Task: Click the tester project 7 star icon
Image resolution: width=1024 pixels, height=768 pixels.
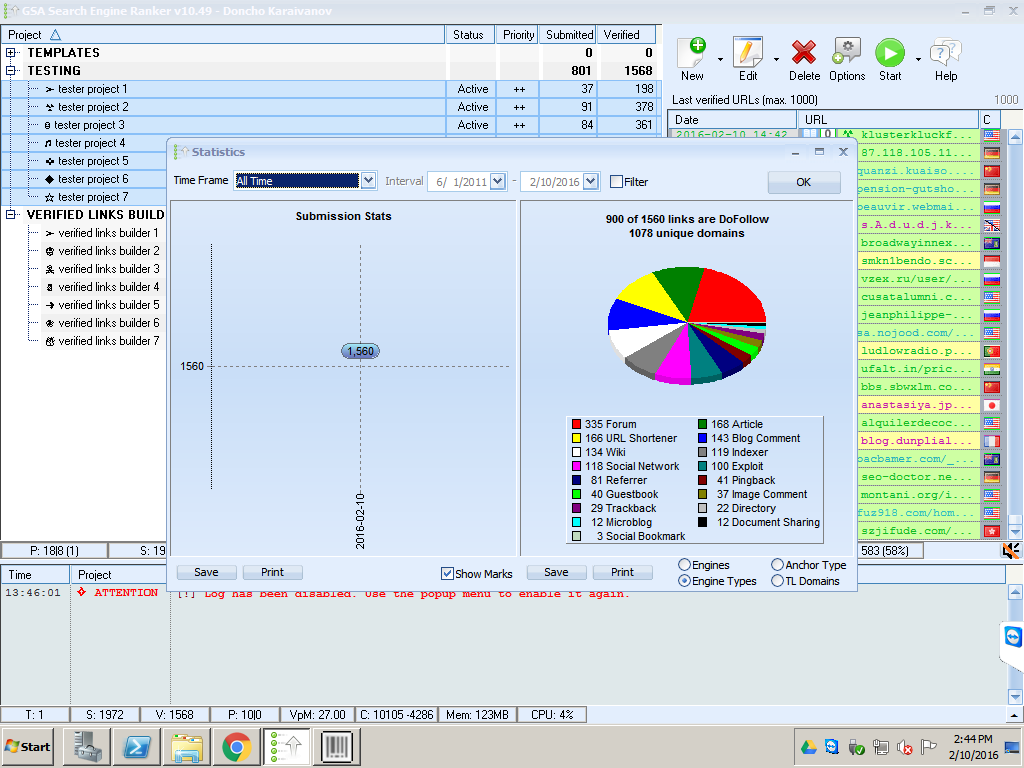Action: [50, 197]
